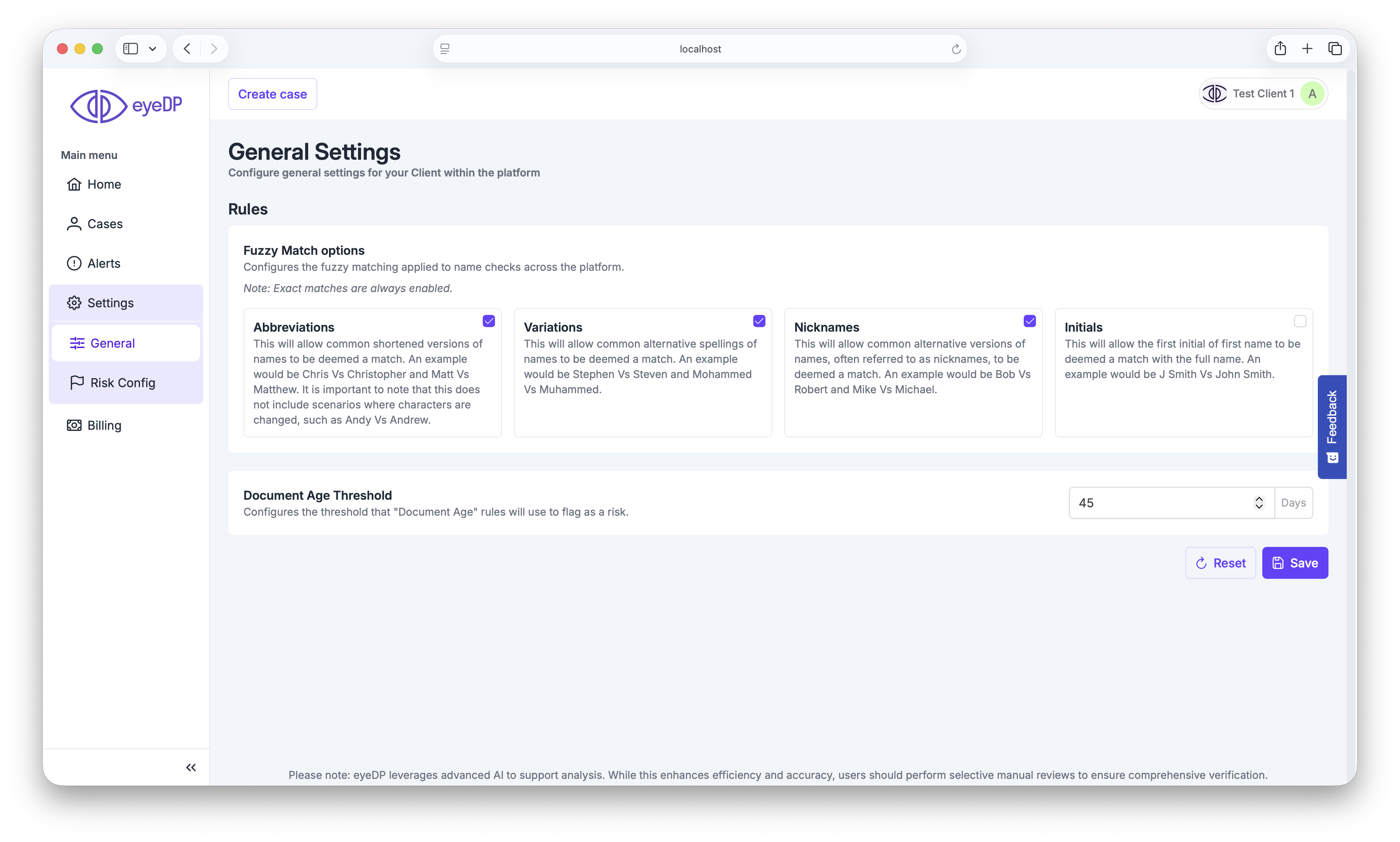The width and height of the screenshot is (1400, 842).
Task: Open Cases via its person icon
Action: pos(74,224)
